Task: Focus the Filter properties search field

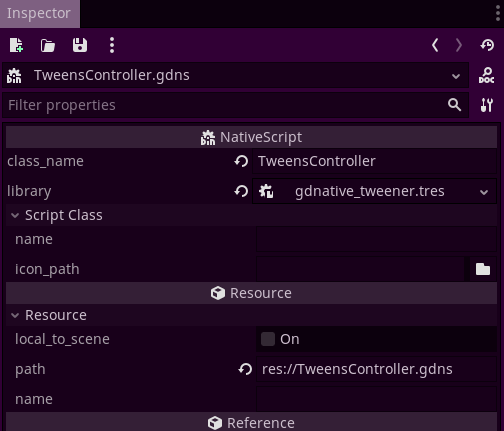Action: [235, 105]
